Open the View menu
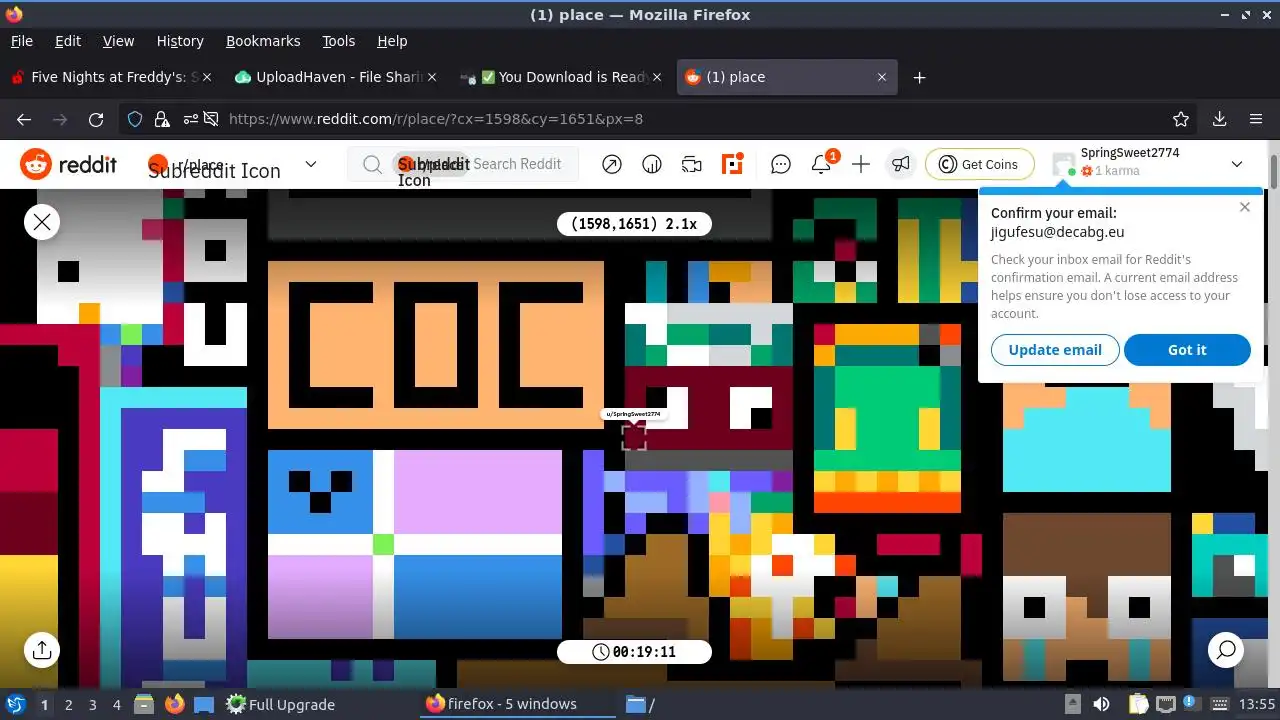 coord(118,41)
